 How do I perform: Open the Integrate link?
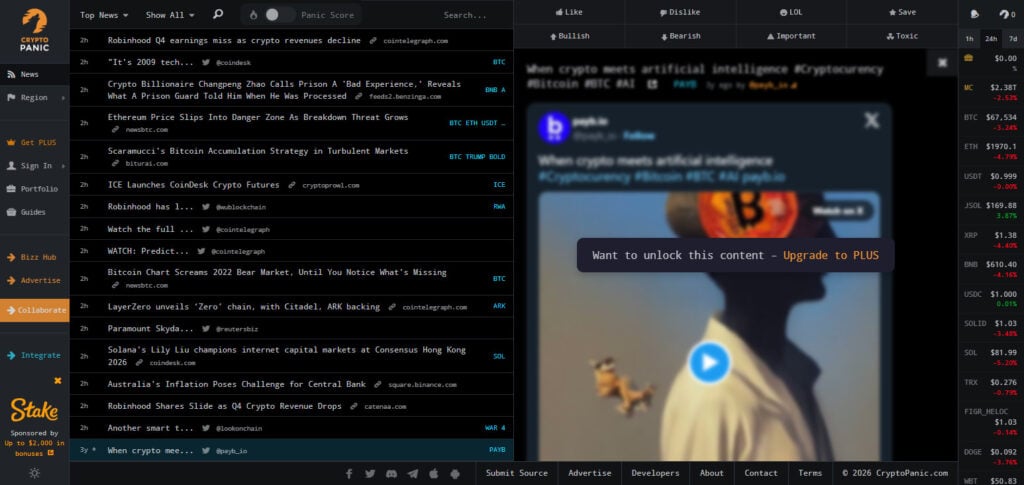[35, 355]
